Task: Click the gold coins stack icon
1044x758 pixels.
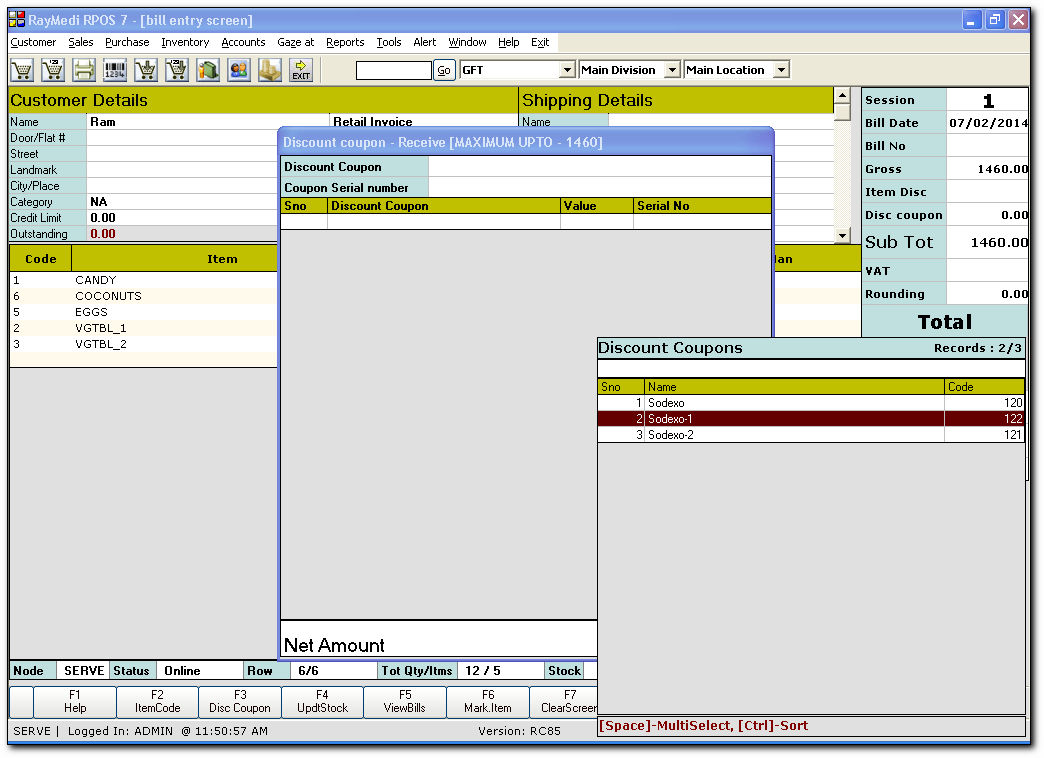Action: coord(270,70)
